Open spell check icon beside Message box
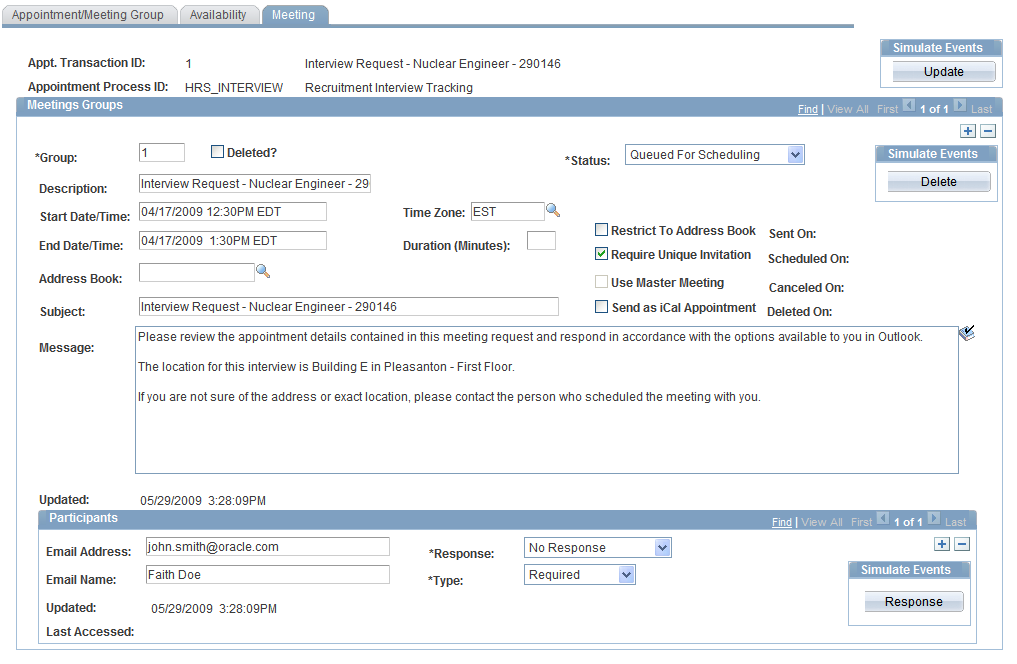This screenshot has width=1017, height=664. pyautogui.click(x=967, y=333)
